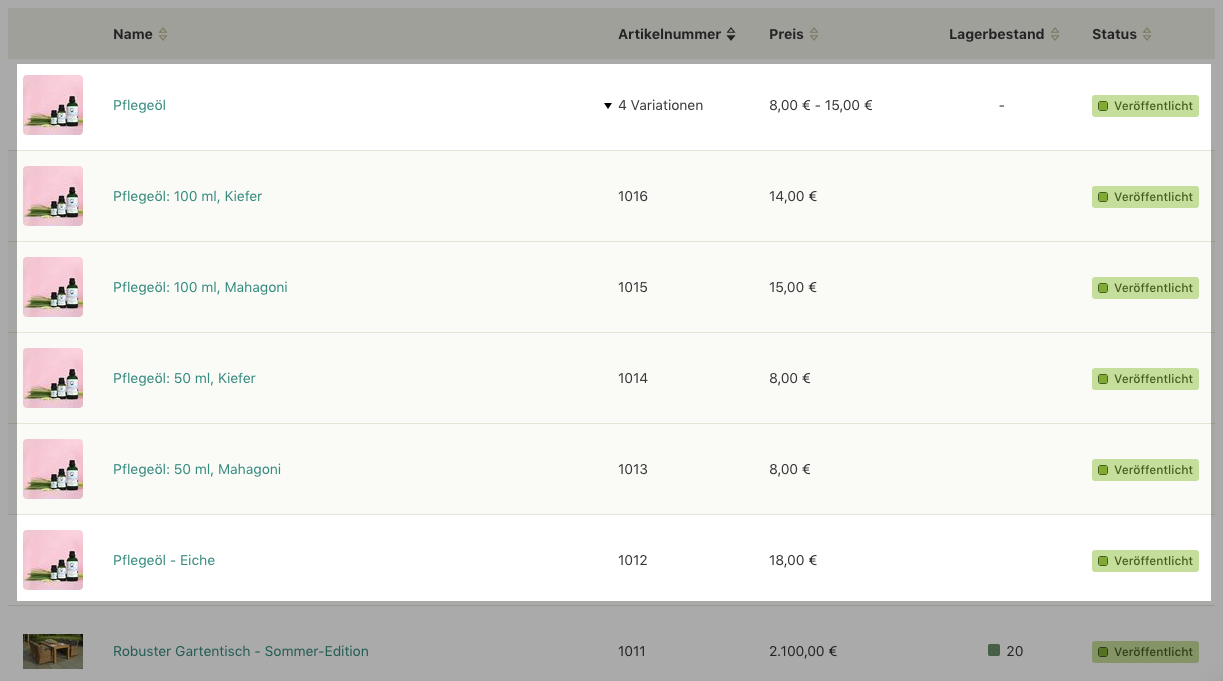Click price range 8,00 € - 15,00 €
Image resolution: width=1223 pixels, height=681 pixels.
click(x=821, y=105)
